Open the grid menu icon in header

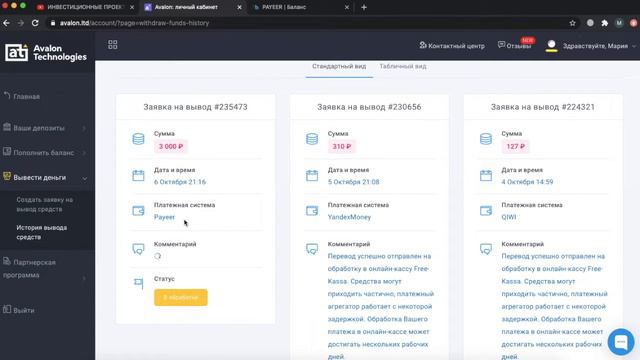click(113, 45)
